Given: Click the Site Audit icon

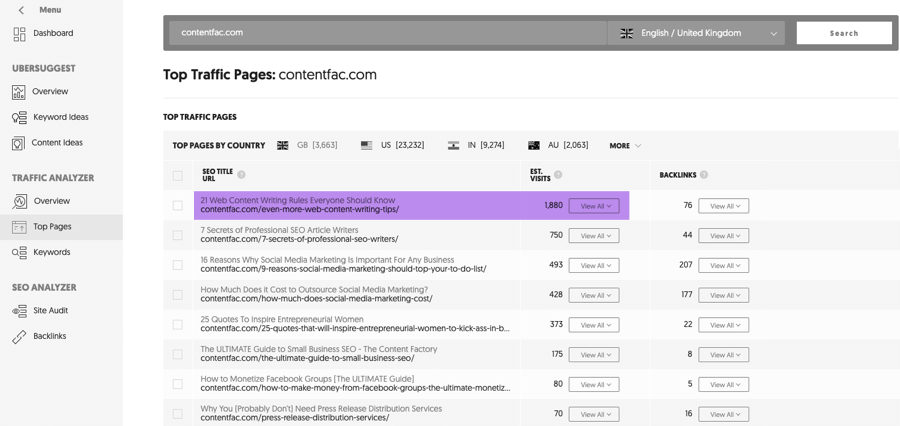Looking at the screenshot, I should click(19, 311).
